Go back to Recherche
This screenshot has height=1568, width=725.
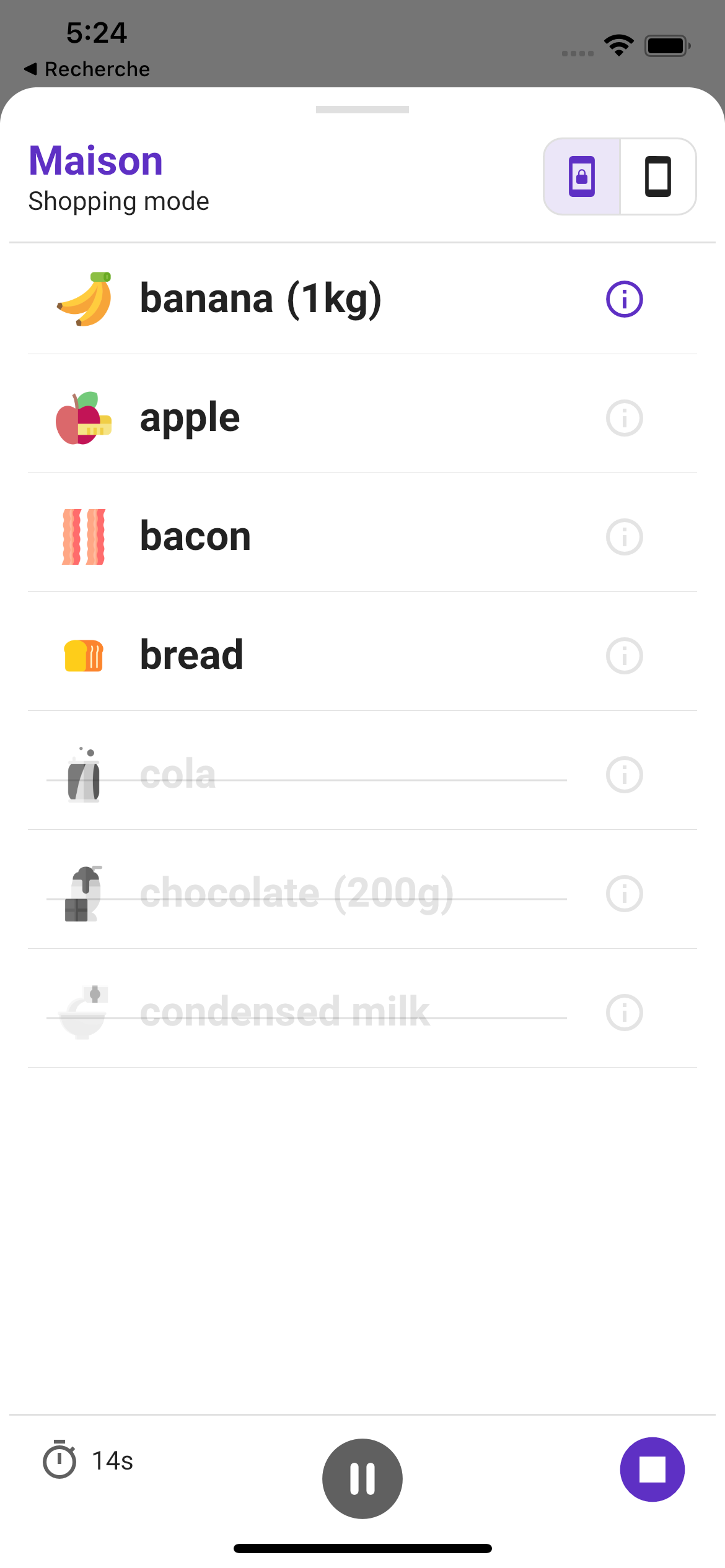87,69
